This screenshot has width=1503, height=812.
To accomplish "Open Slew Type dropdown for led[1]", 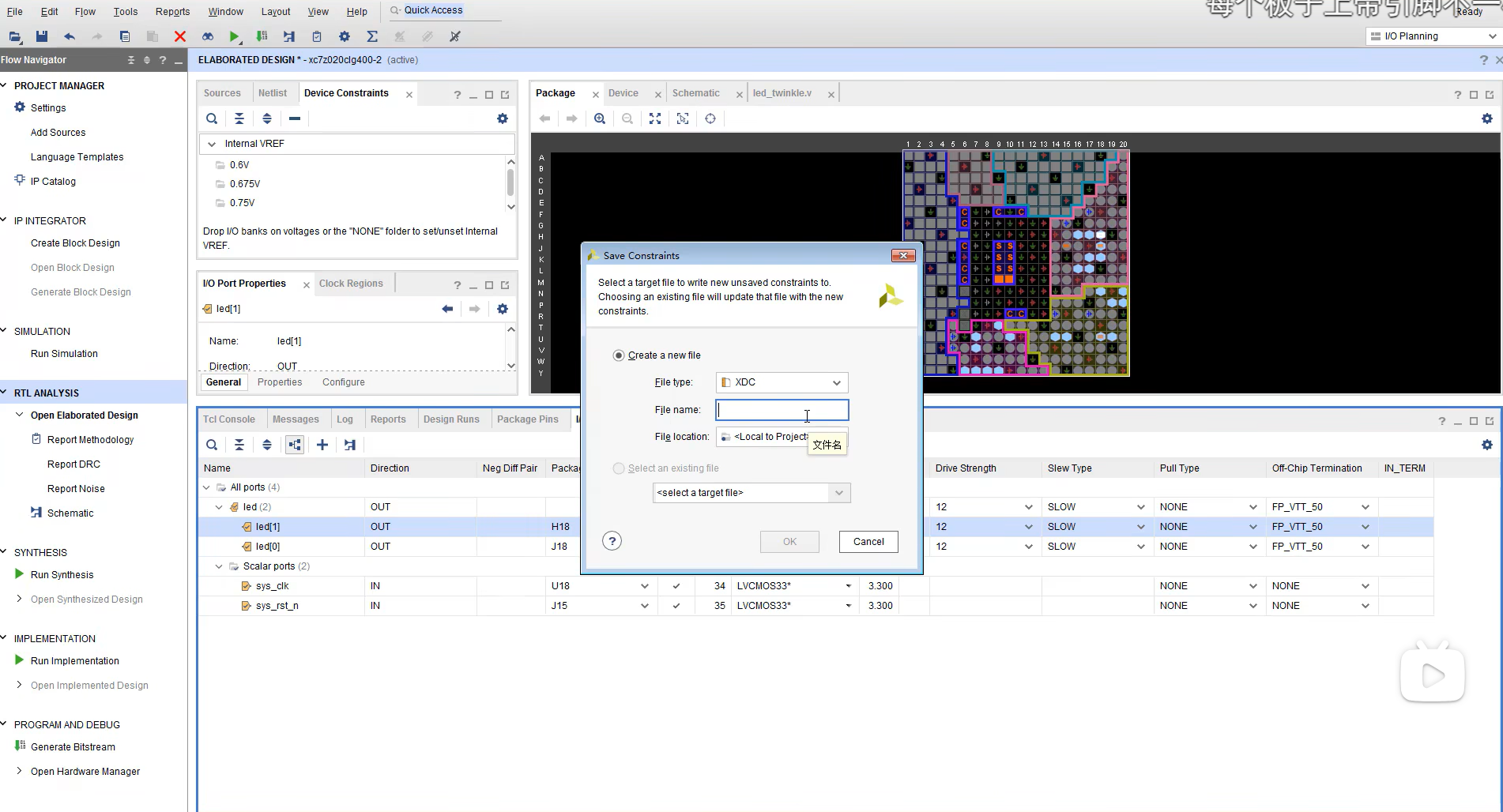I will click(x=1140, y=527).
